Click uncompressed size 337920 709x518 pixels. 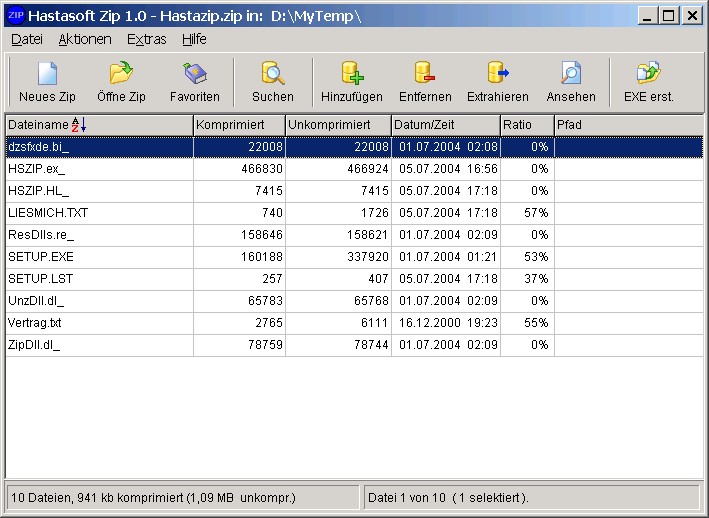pyautogui.click(x=368, y=257)
